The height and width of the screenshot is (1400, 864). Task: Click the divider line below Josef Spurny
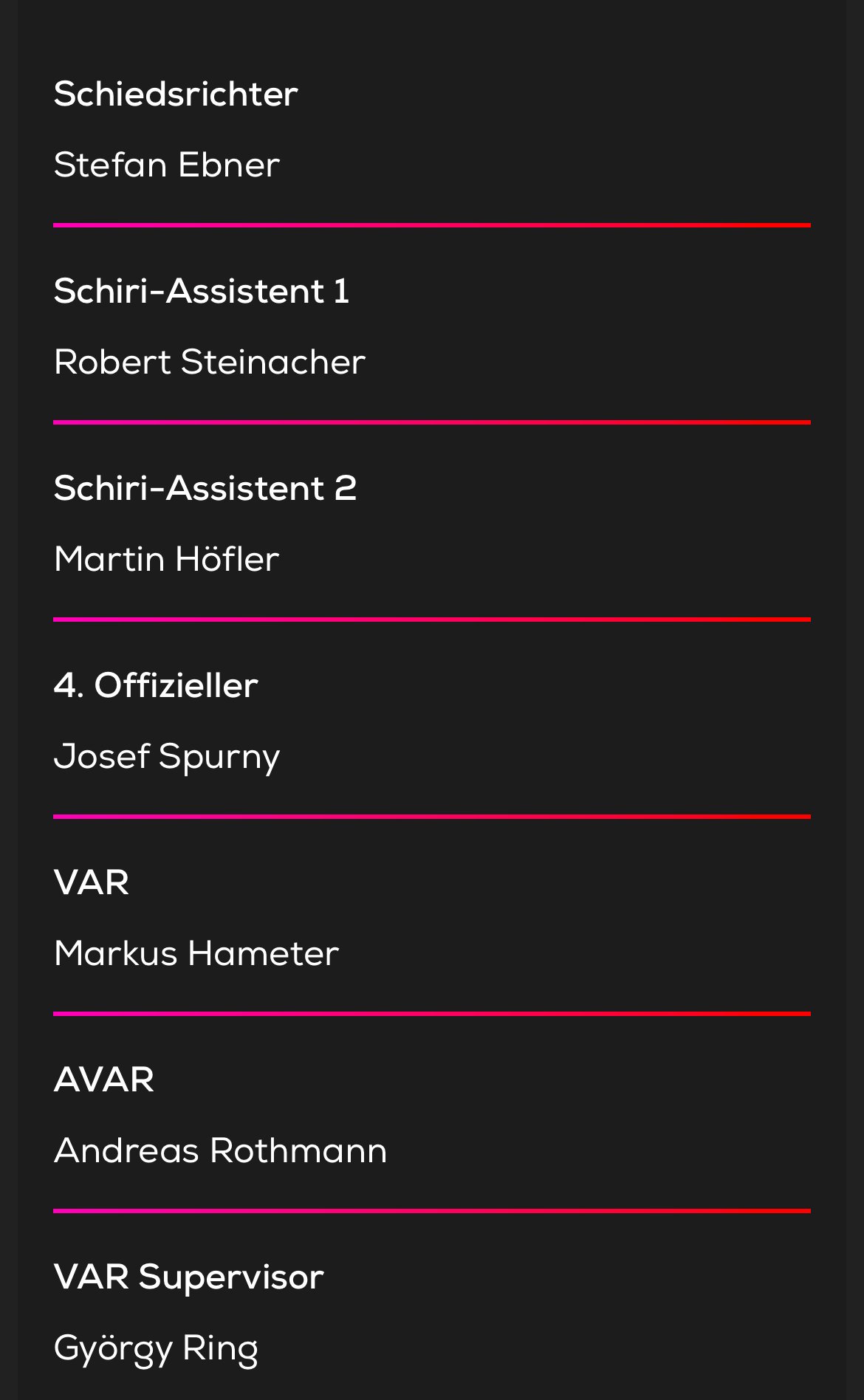point(432,817)
